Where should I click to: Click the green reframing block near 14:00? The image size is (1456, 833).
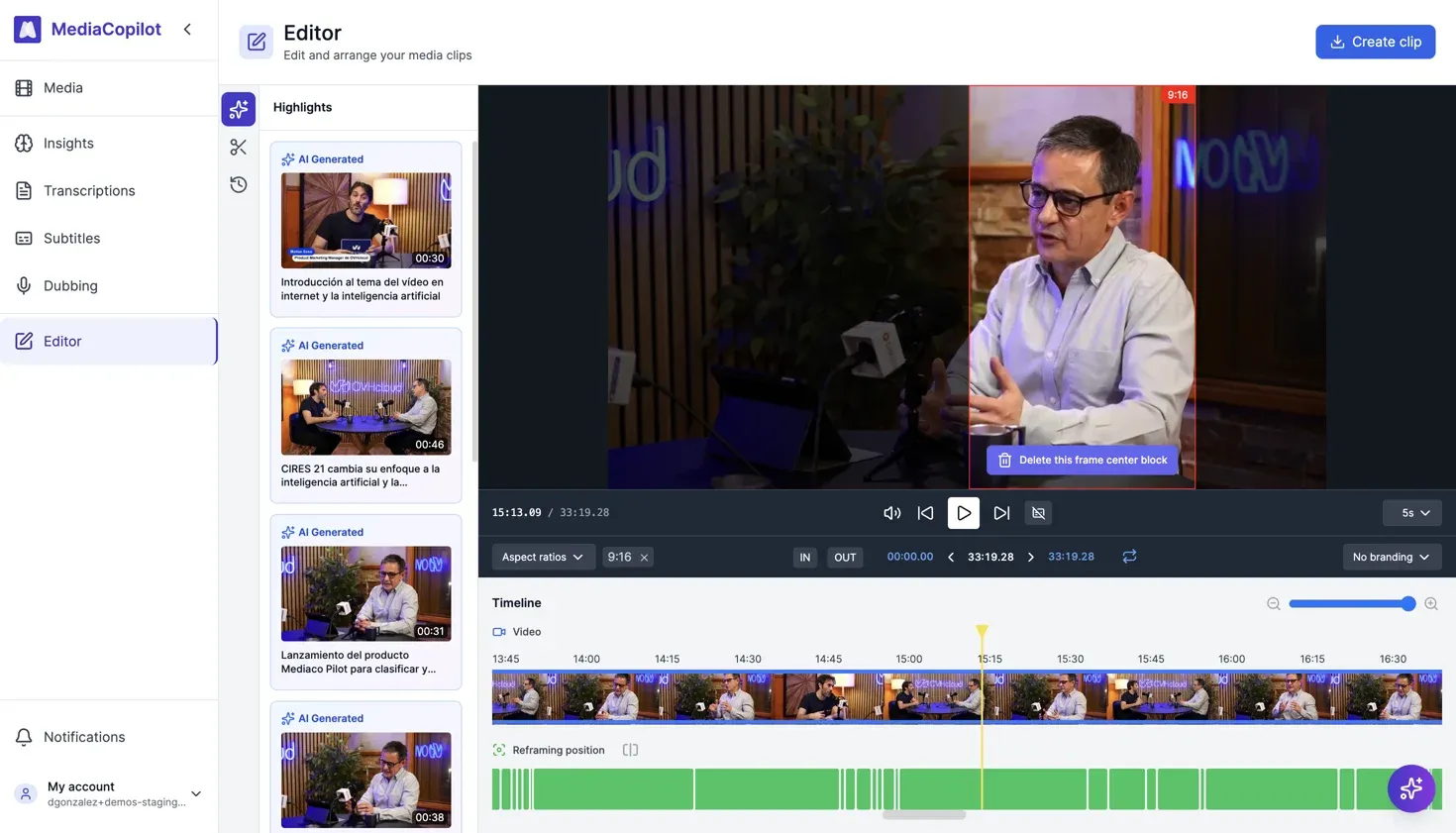point(613,789)
